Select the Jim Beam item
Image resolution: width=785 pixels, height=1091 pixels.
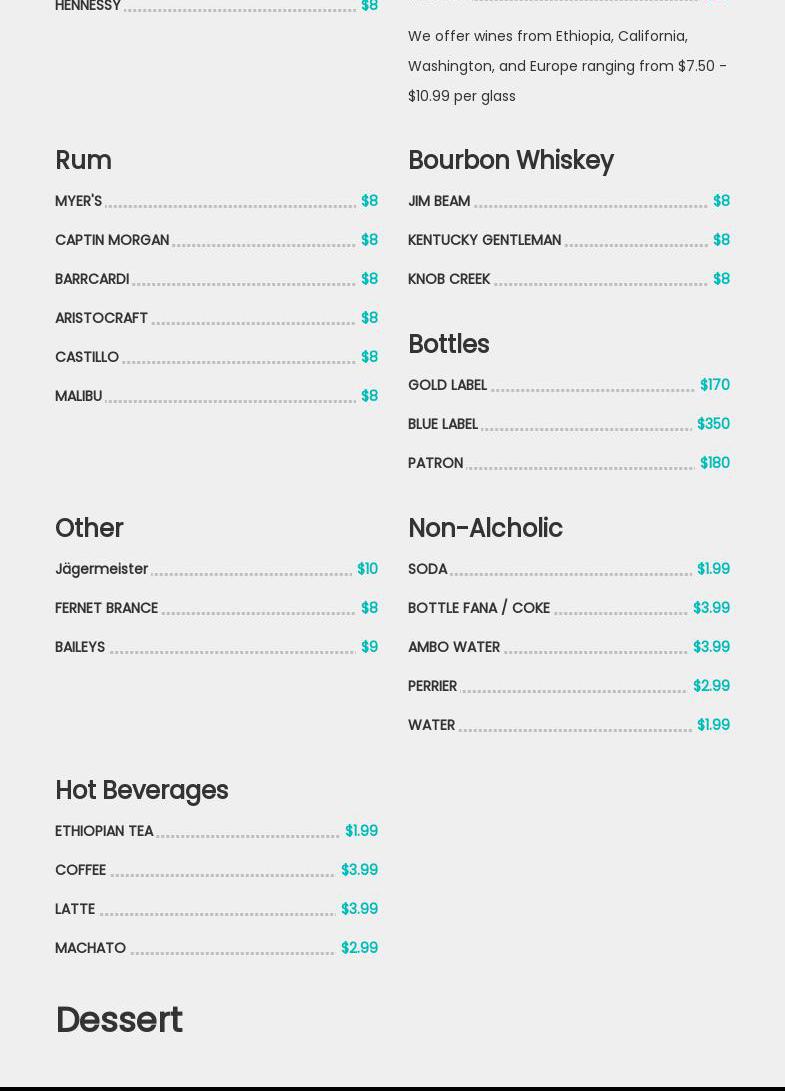point(439,201)
